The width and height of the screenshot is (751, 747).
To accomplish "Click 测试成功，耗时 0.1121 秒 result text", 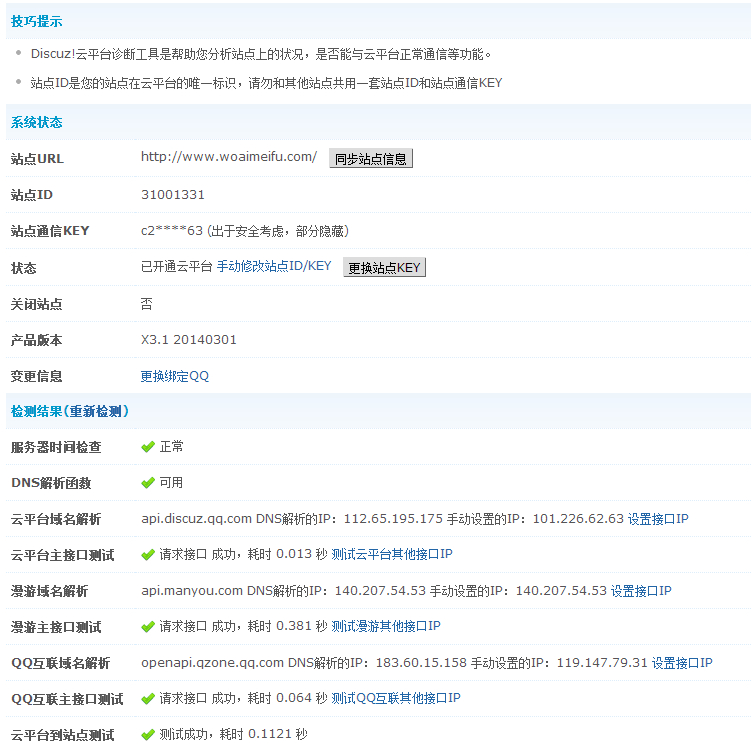I will [234, 735].
